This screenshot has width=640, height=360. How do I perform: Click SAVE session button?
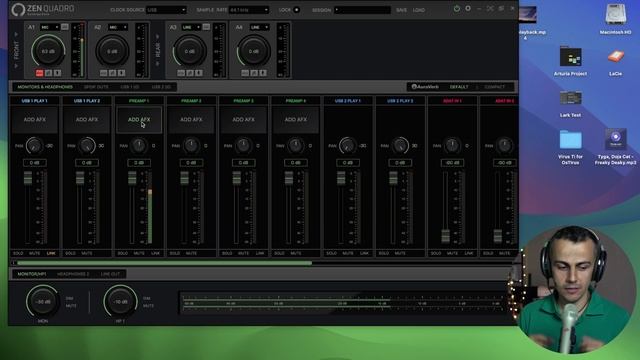point(401,10)
